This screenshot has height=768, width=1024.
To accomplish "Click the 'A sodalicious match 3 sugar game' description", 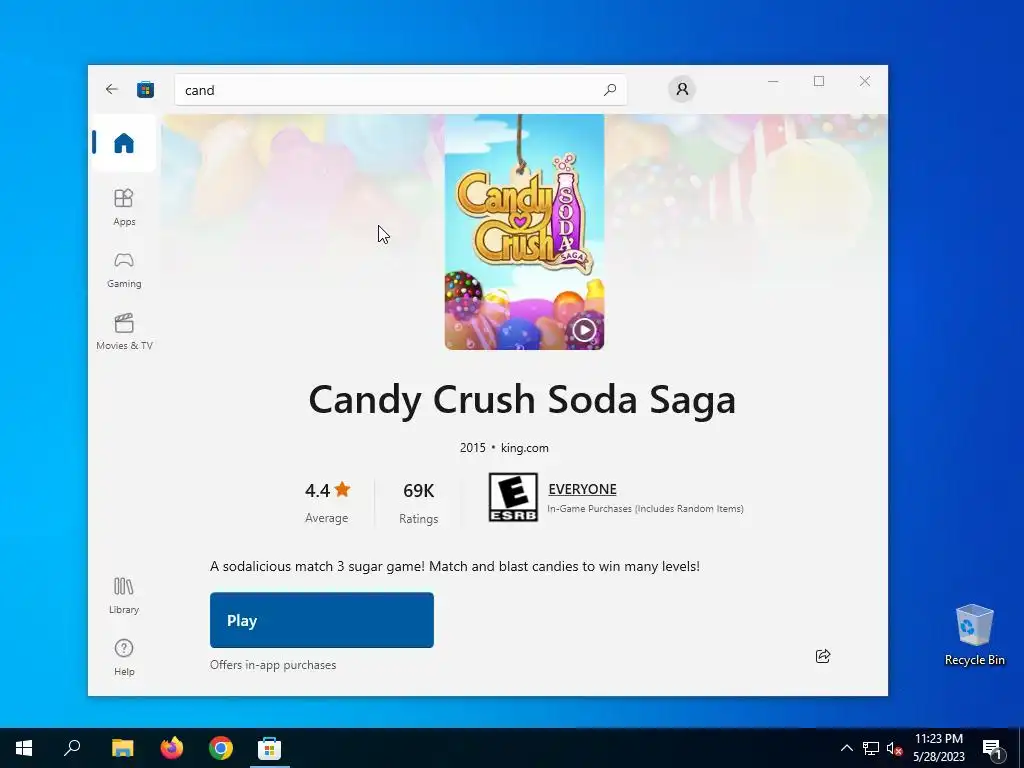I will [x=455, y=566].
